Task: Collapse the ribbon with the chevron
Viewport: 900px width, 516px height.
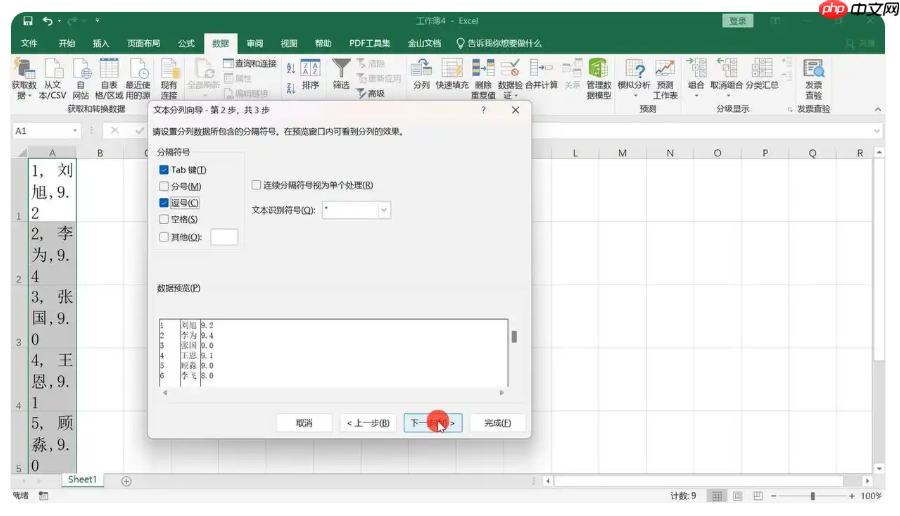Action: [x=878, y=109]
